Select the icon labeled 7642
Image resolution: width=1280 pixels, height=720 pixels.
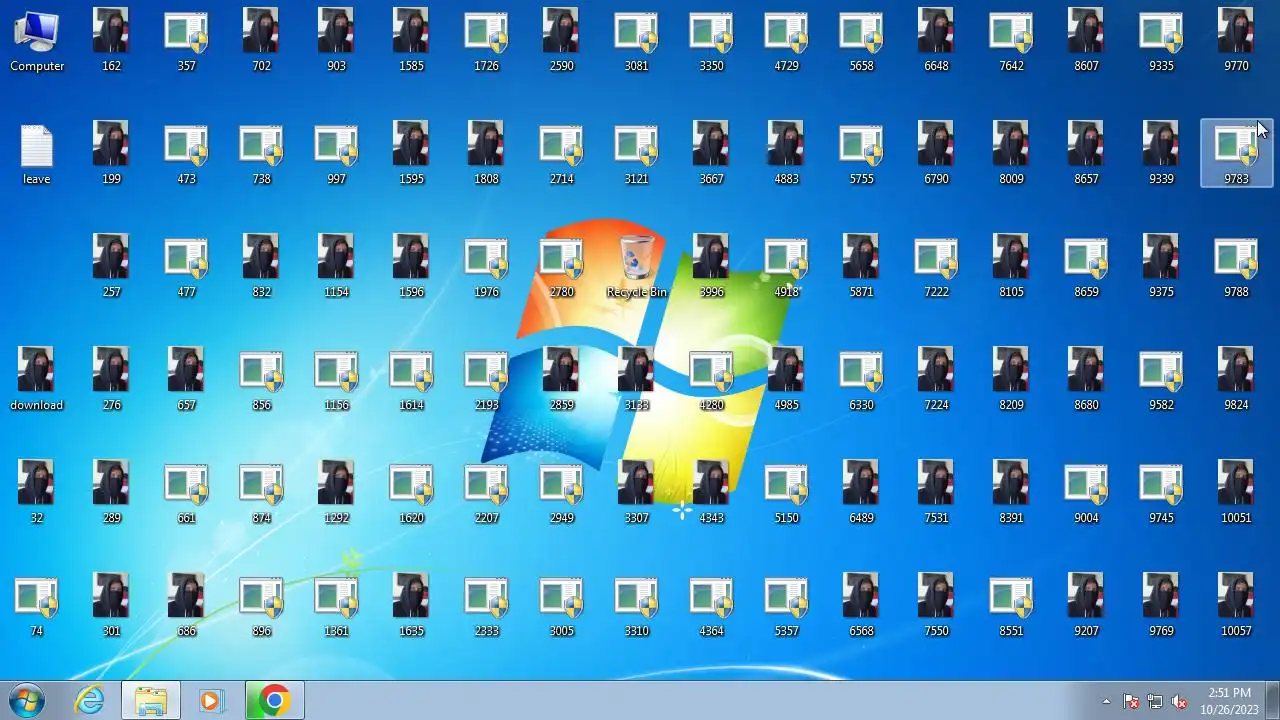1011,41
